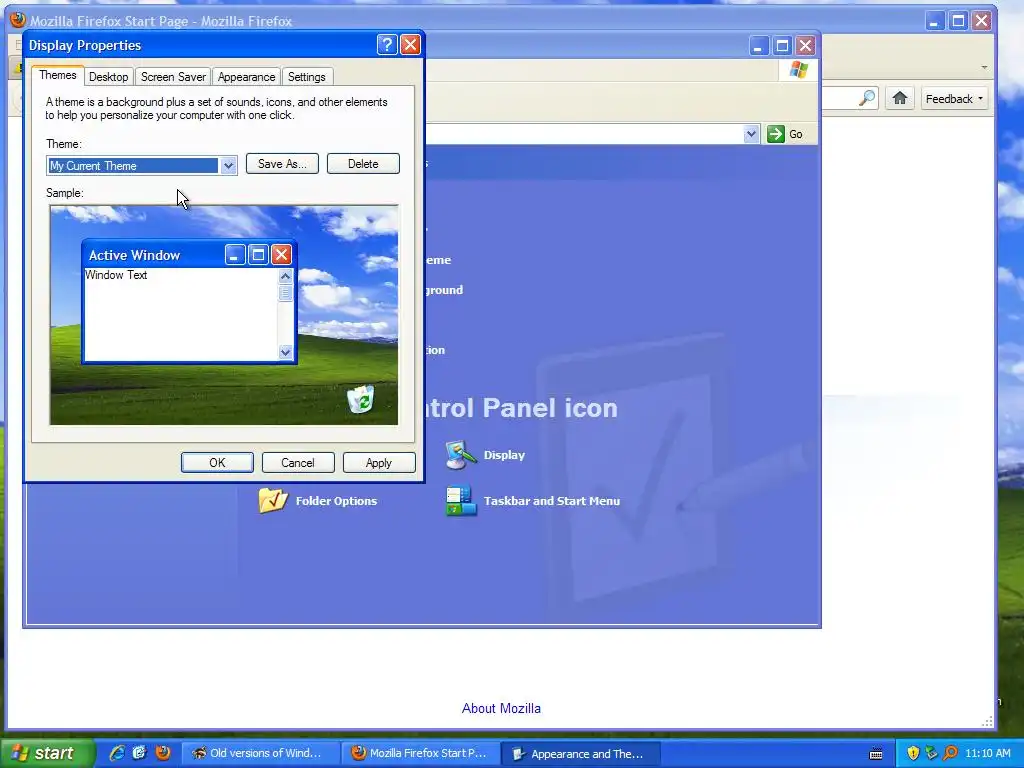Image resolution: width=1024 pixels, height=768 pixels.
Task: Open the Screen Saver tab
Action: click(173, 77)
